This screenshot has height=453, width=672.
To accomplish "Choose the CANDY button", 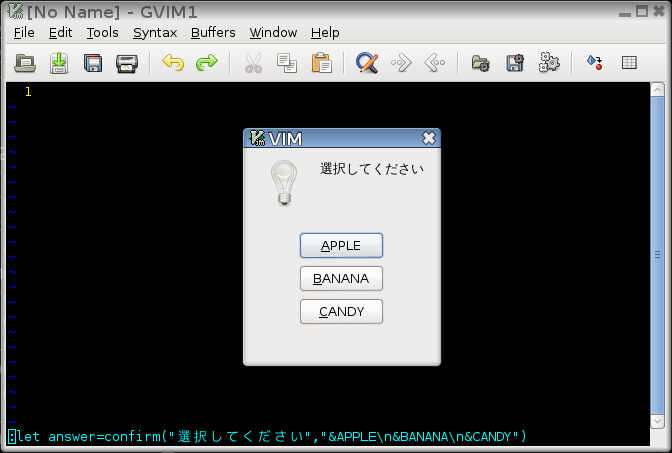I will (341, 312).
